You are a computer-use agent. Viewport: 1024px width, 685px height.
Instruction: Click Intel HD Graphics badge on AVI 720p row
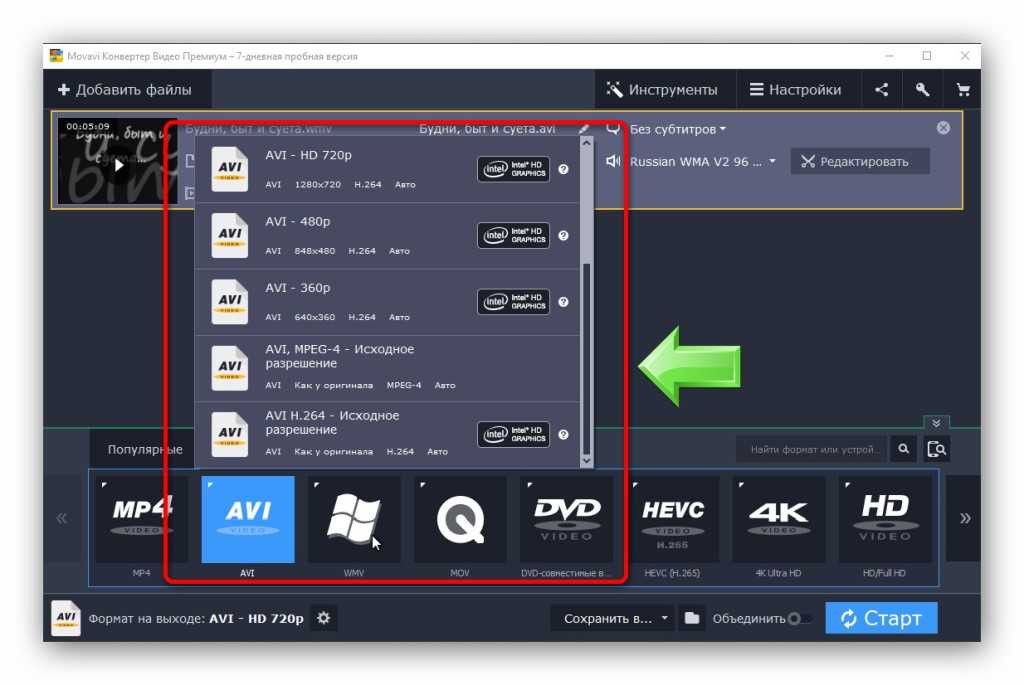(513, 169)
